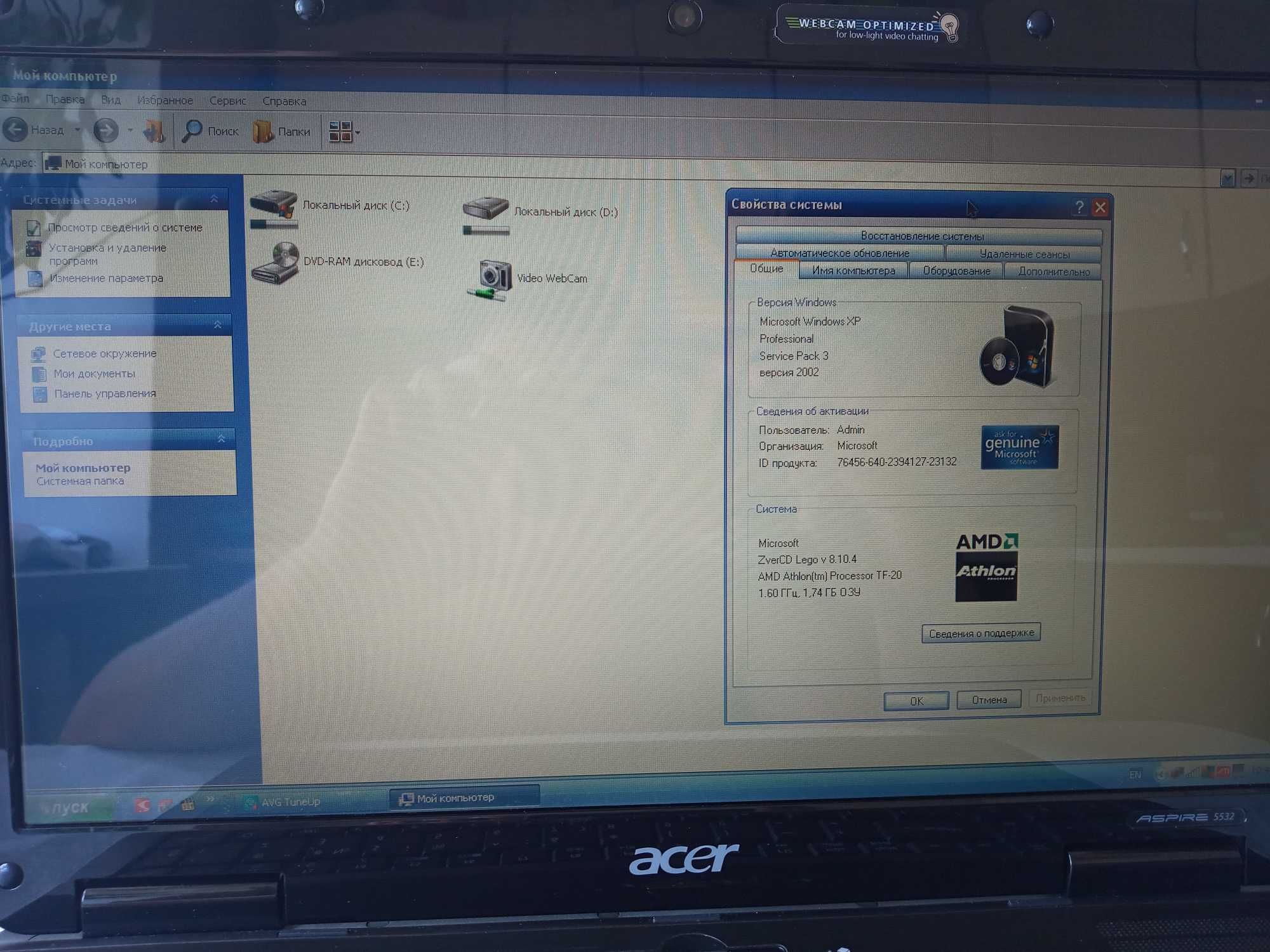Click the red quick launch icon
Viewport: 1270px width, 952px height.
point(142,805)
